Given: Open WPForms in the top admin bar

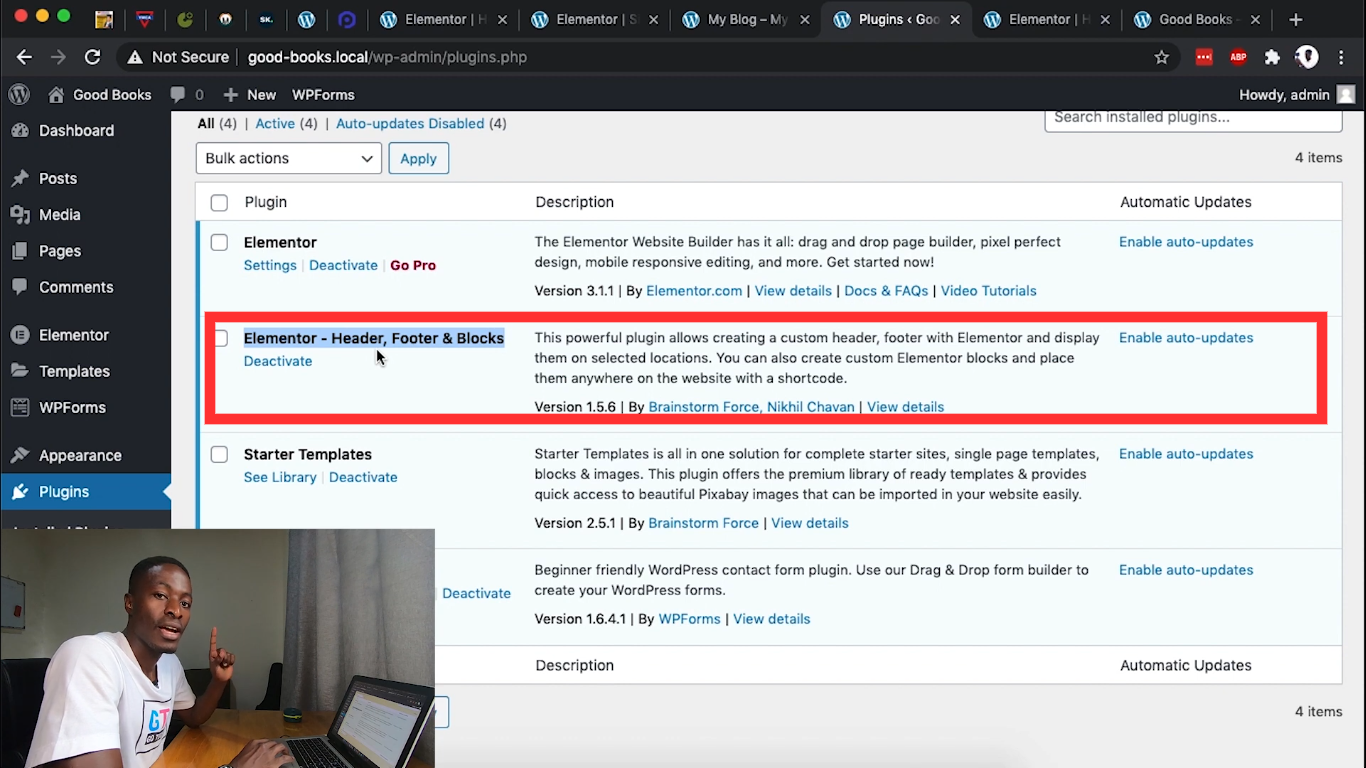Looking at the screenshot, I should [x=323, y=94].
